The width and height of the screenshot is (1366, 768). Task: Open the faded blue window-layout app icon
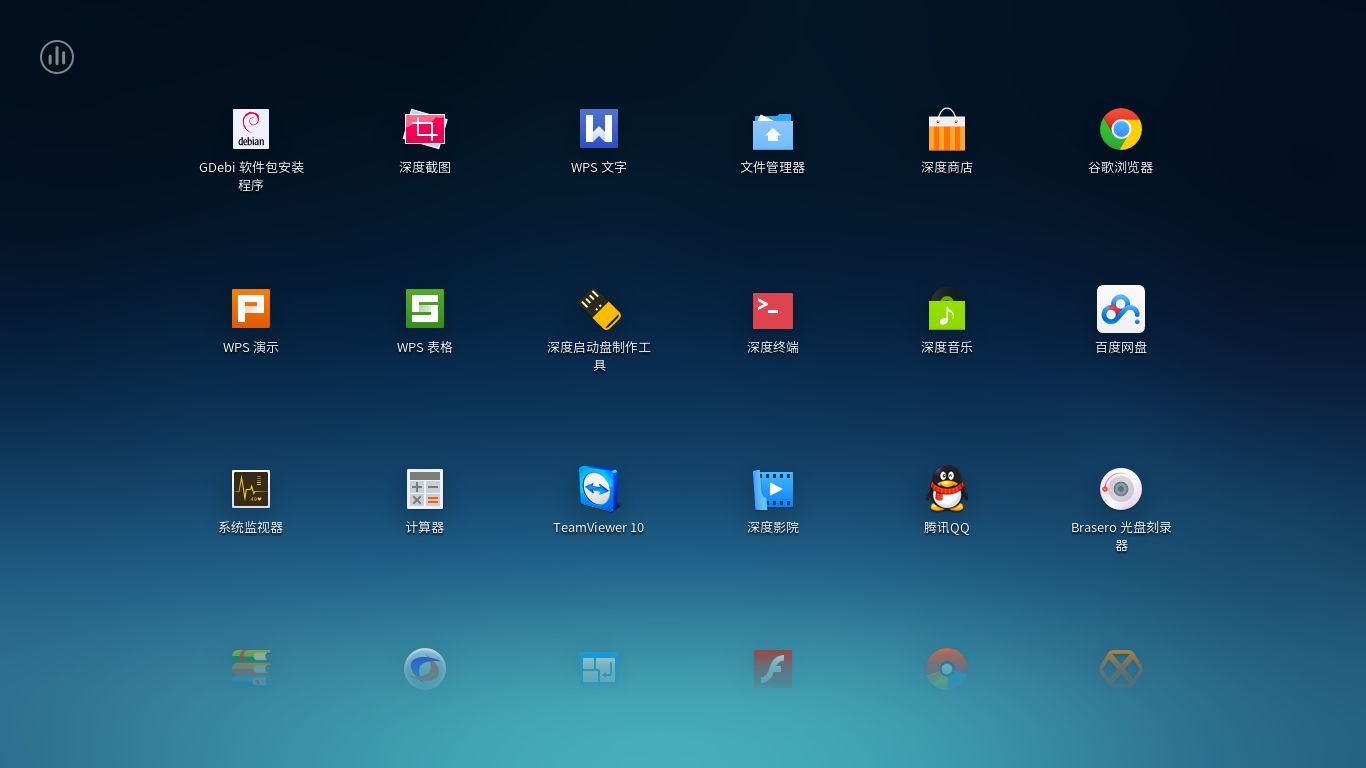[599, 669]
